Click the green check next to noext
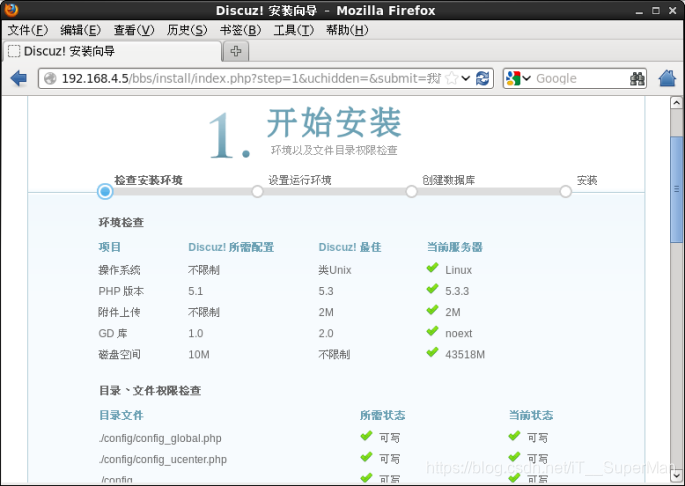685x486 pixels. coord(432,331)
